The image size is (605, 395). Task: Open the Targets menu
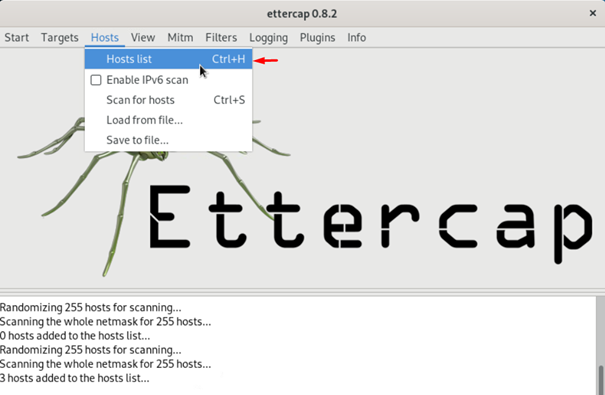(59, 37)
